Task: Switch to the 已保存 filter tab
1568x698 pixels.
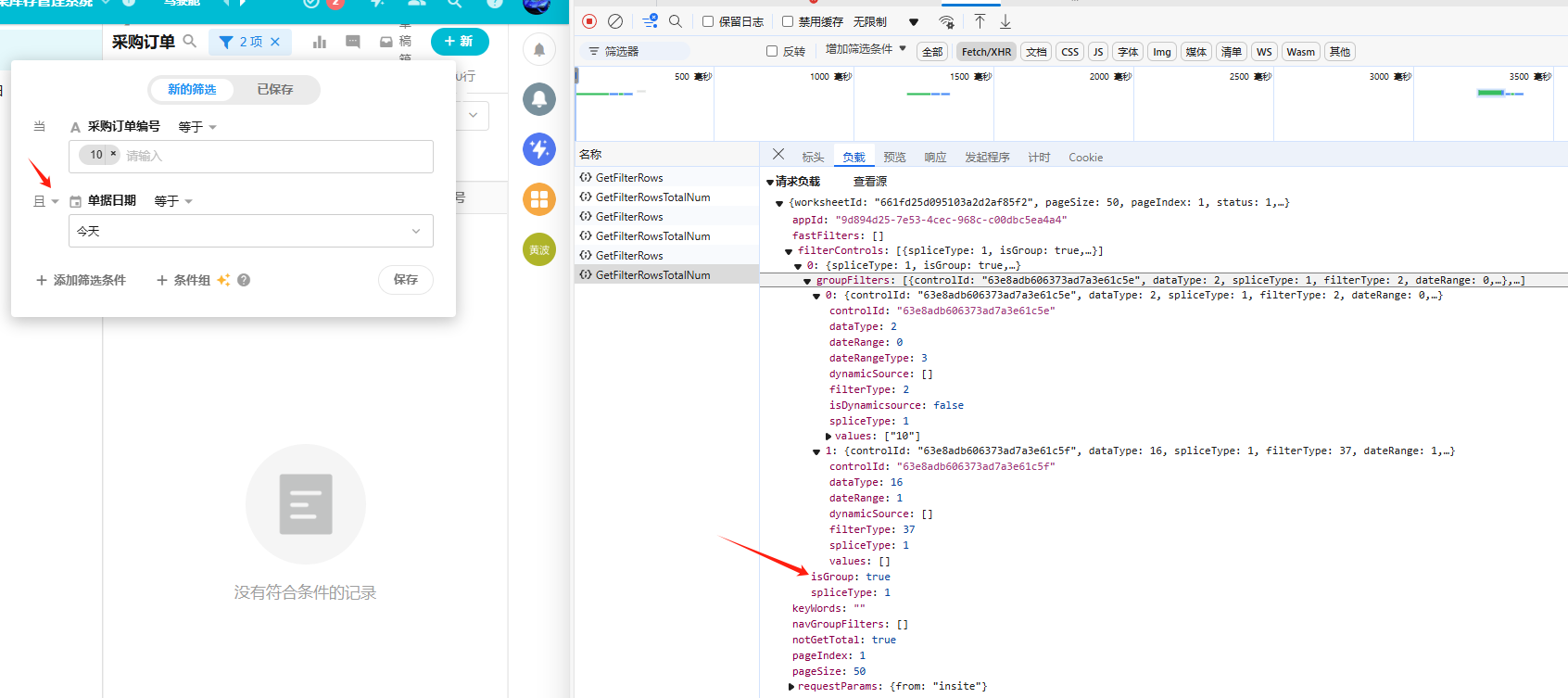Action: 275,89
